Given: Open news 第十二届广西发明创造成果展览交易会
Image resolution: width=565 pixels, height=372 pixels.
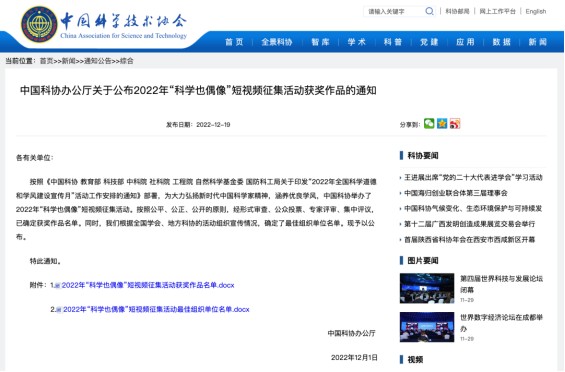Looking at the screenshot, I should (470, 224).
